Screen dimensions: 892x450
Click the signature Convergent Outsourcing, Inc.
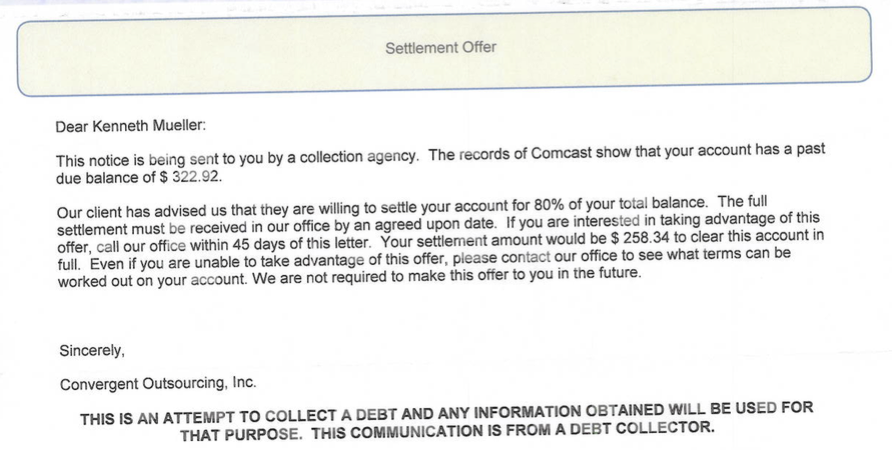coord(158,383)
